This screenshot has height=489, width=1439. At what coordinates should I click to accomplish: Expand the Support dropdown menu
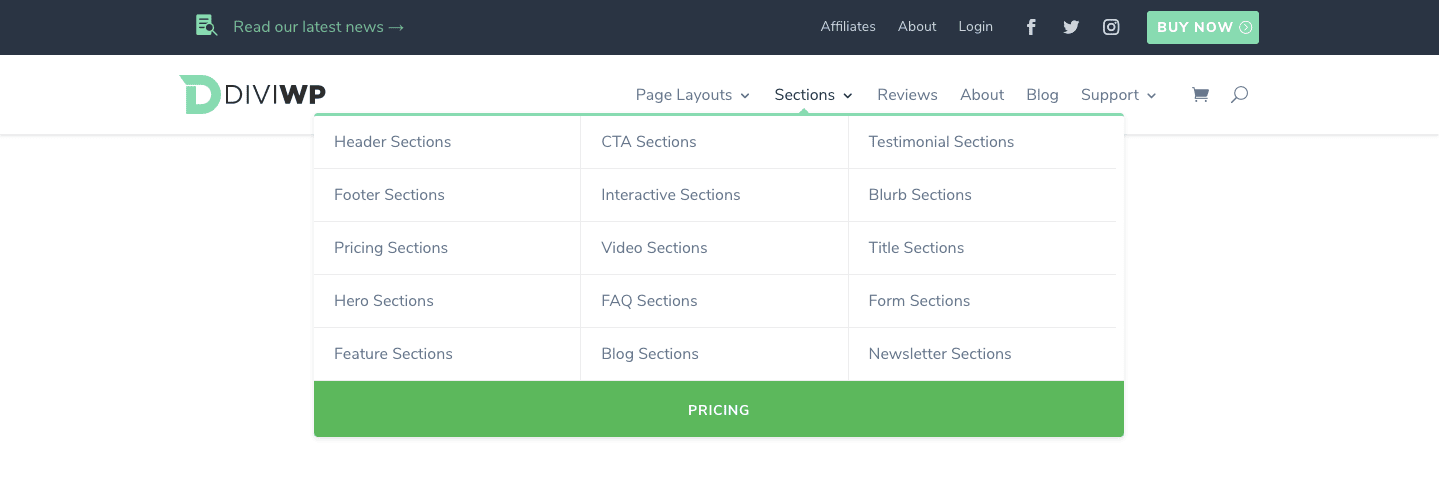click(1119, 95)
